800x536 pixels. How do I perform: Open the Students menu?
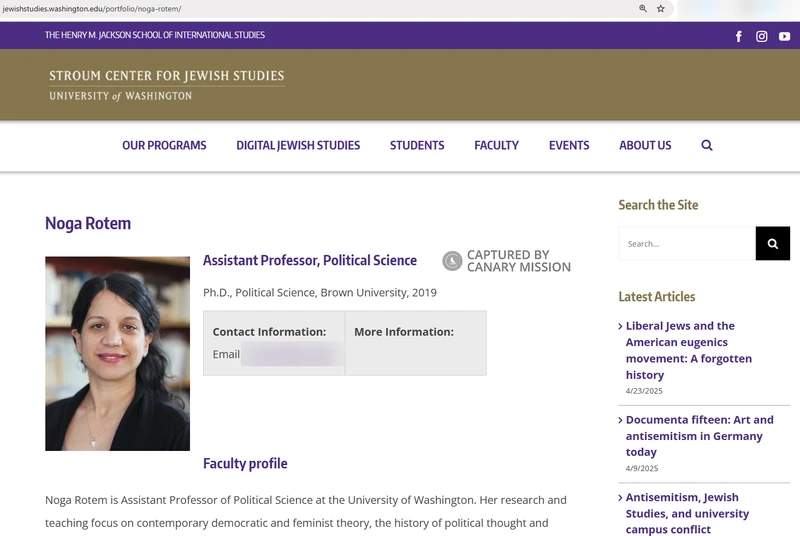[x=417, y=145]
